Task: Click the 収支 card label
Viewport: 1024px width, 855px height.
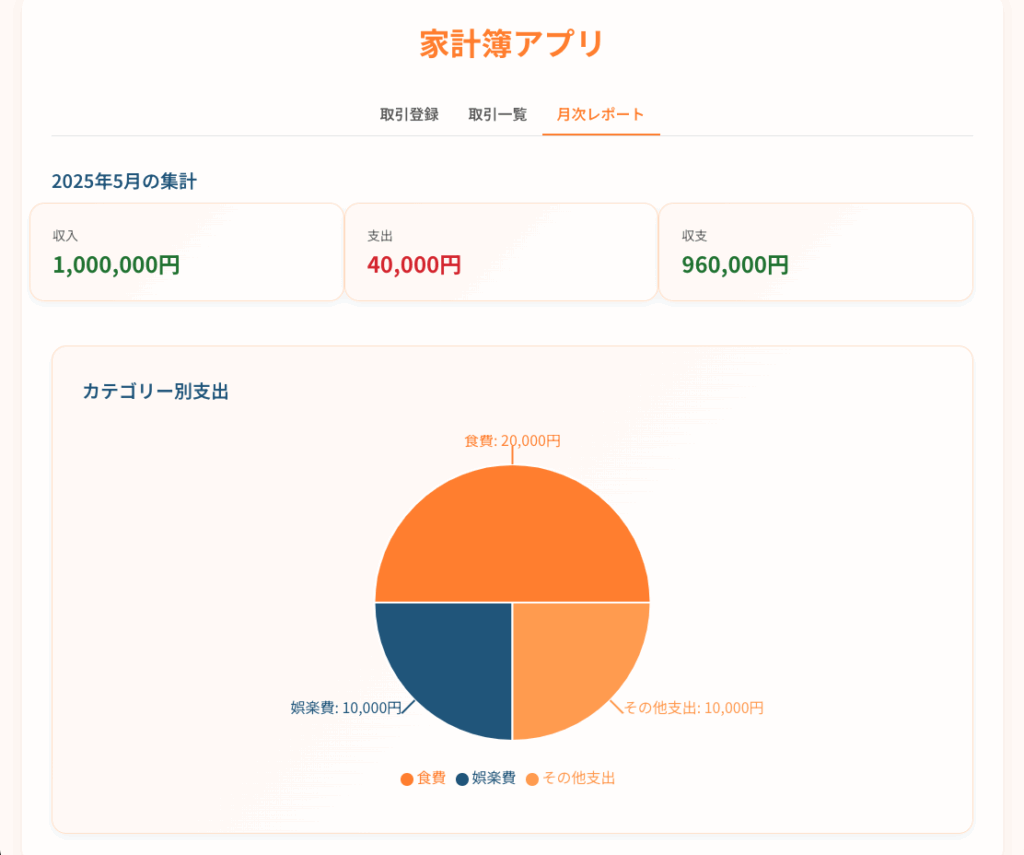Action: (694, 236)
